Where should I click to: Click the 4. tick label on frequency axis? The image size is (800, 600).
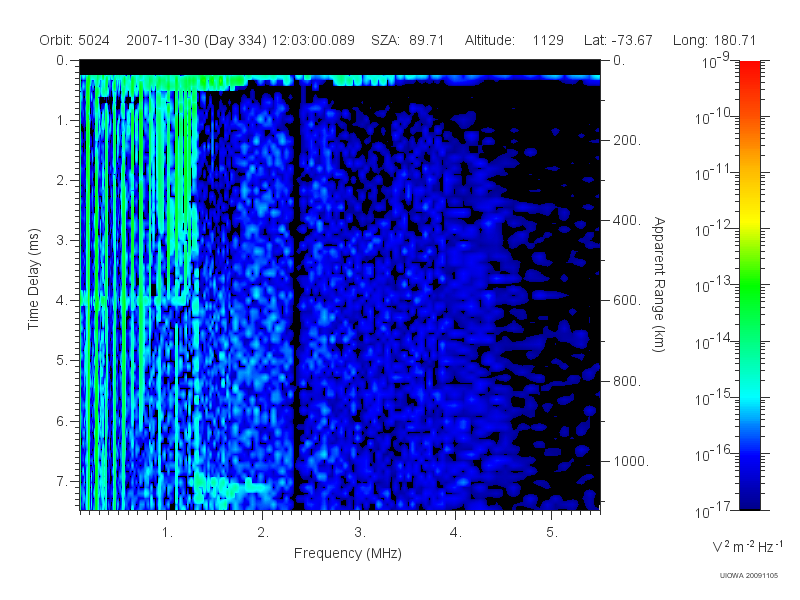(456, 533)
